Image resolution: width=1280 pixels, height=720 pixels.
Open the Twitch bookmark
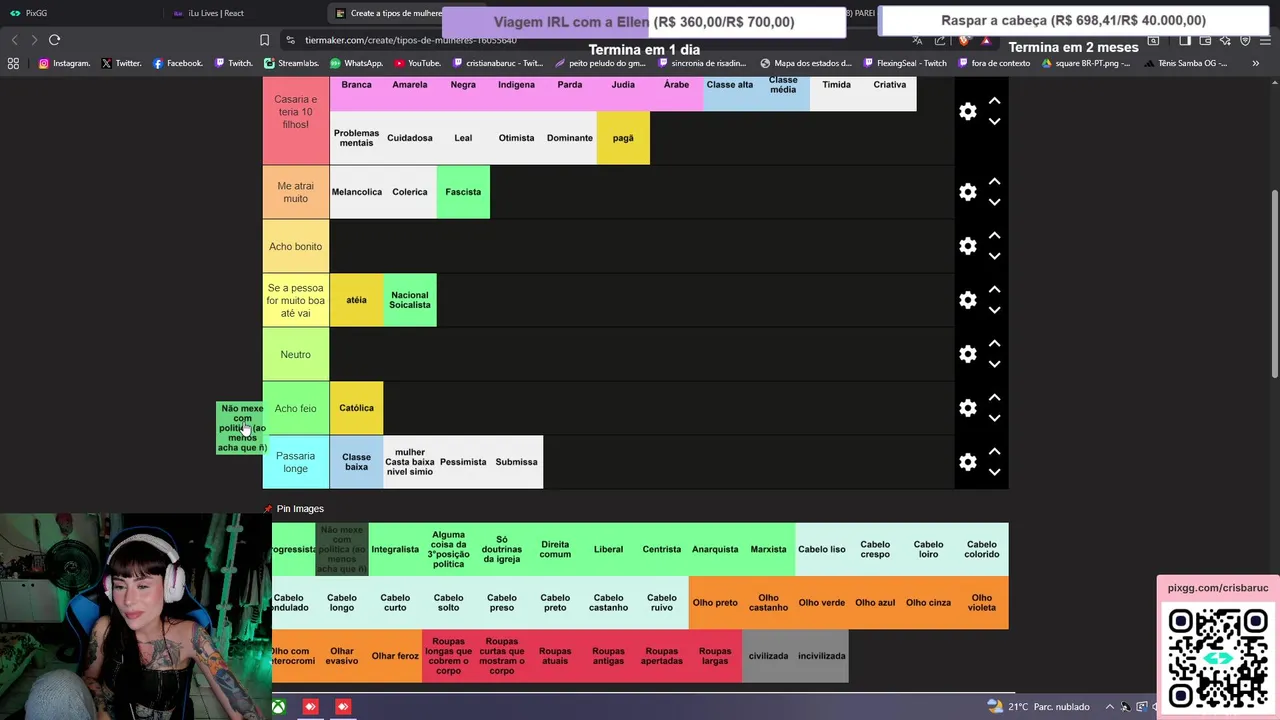tap(233, 63)
